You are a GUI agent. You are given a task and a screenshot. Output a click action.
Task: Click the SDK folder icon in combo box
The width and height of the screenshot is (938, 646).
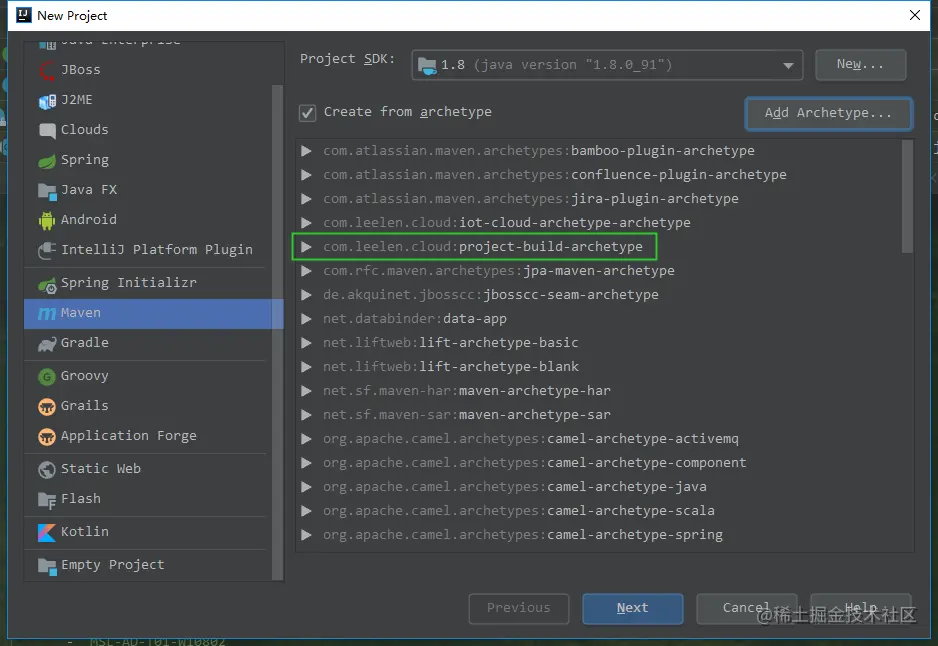tap(427, 65)
